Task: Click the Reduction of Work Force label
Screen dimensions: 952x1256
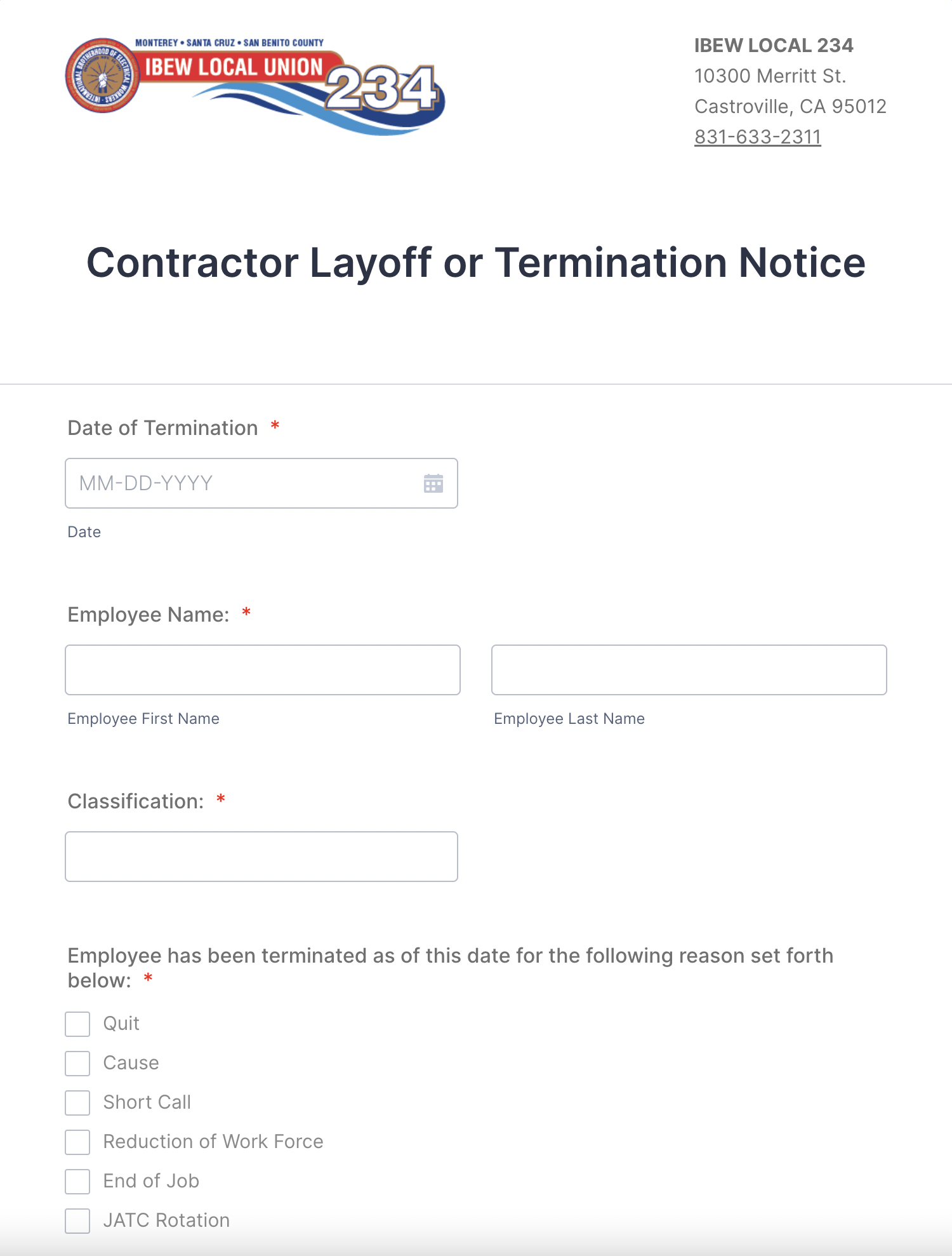Action: click(213, 1142)
